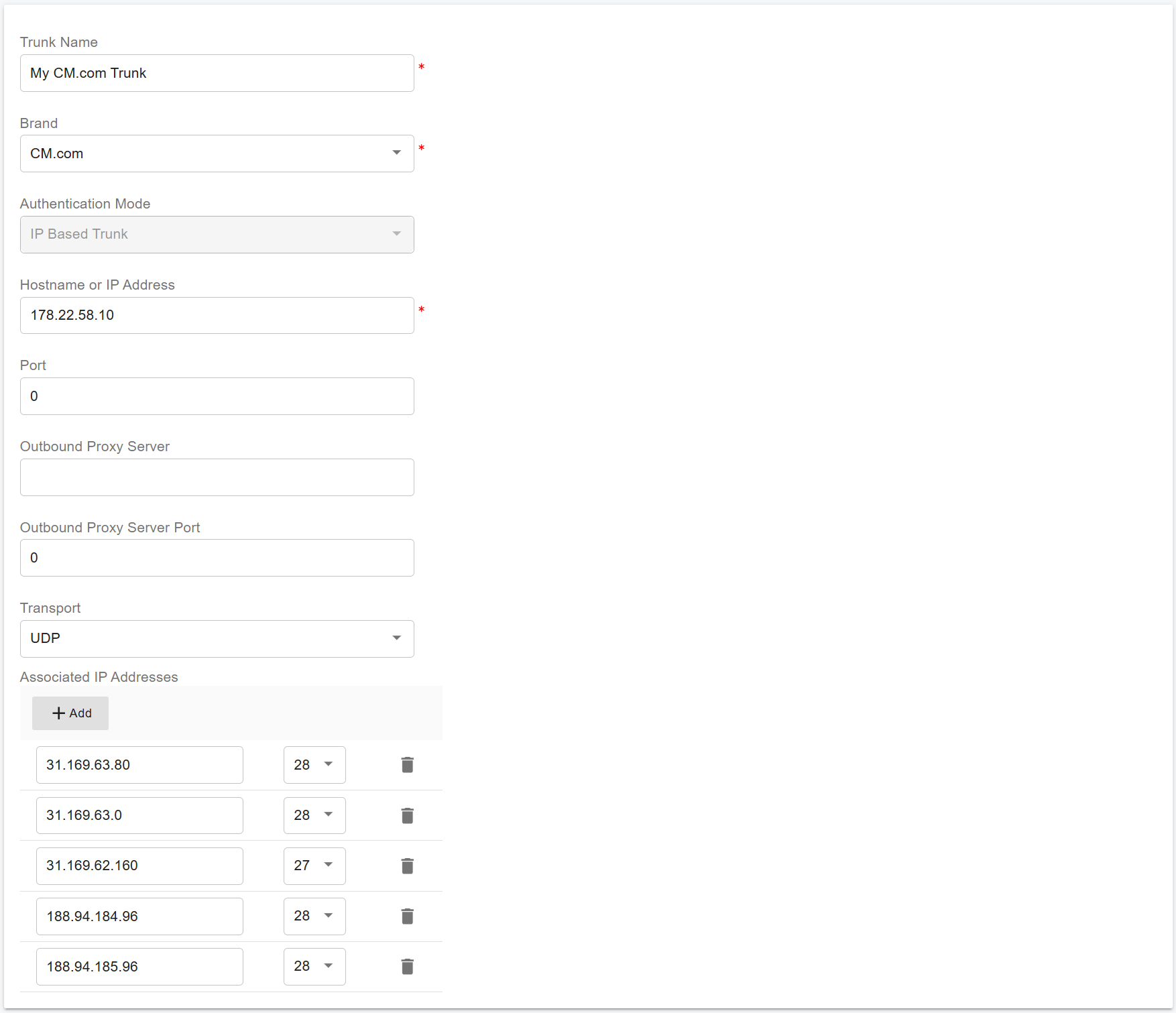Open subnet dropdown showing 27
The image size is (1176, 1013).
pyautogui.click(x=314, y=866)
